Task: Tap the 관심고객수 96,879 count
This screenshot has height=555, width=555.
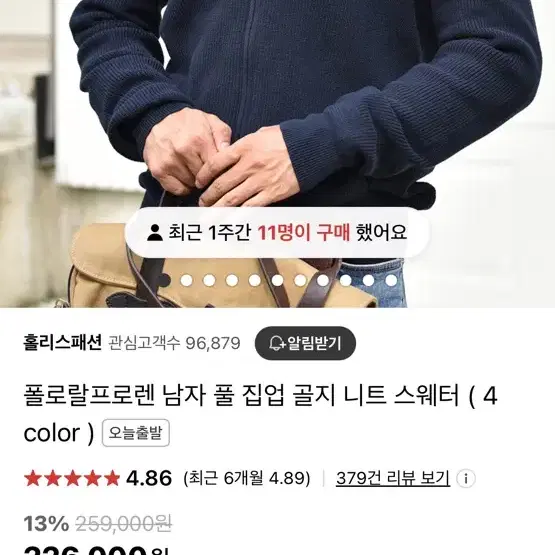Action: 174,343
